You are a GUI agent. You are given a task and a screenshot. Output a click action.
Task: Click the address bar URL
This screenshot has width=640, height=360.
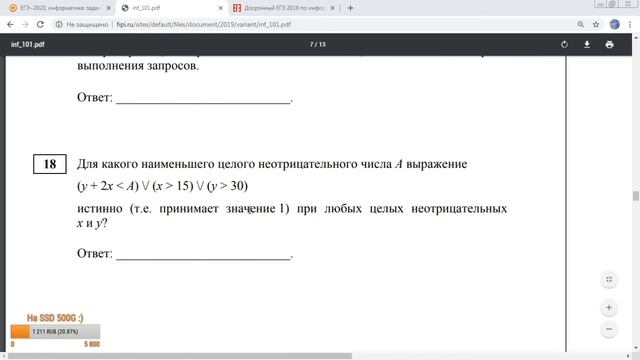point(203,24)
